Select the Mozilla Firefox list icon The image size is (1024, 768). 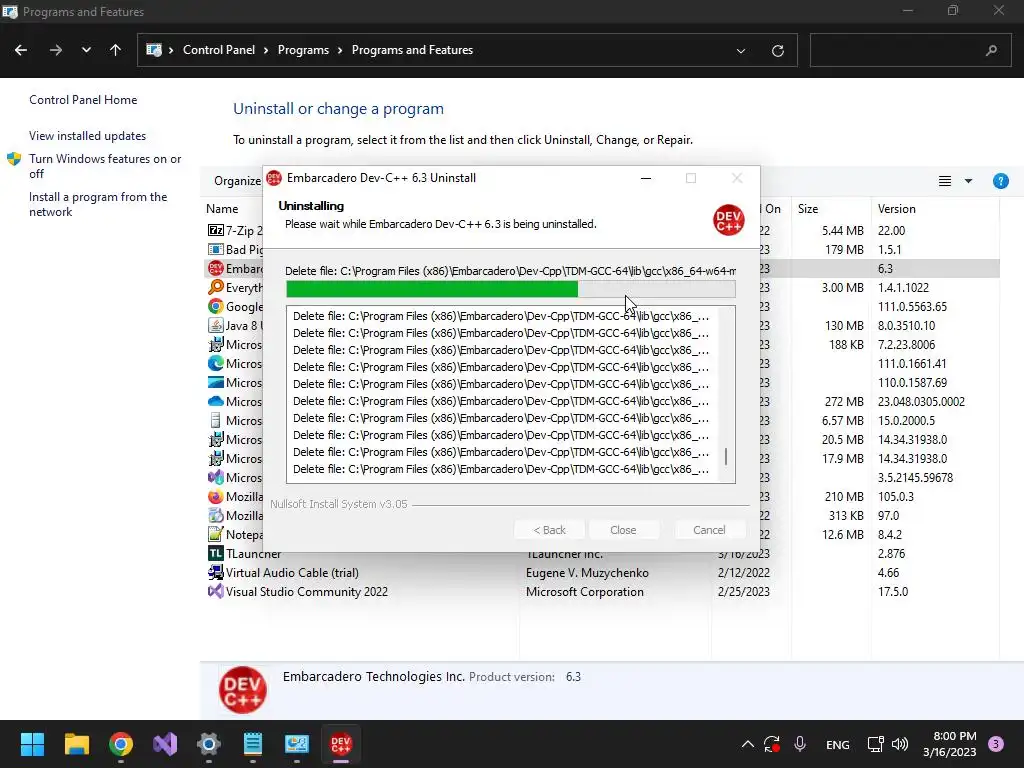tap(216, 496)
